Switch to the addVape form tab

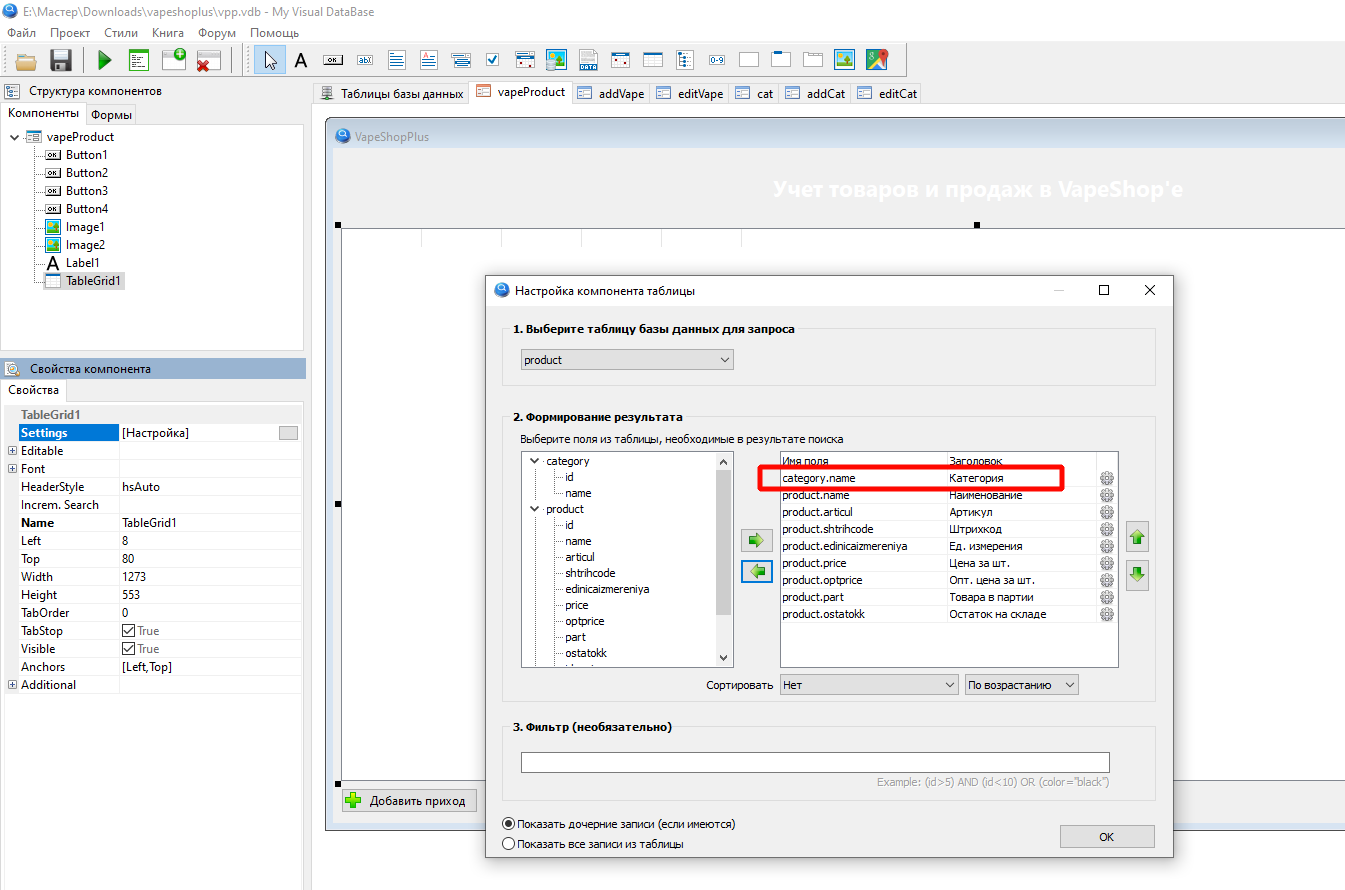[611, 93]
